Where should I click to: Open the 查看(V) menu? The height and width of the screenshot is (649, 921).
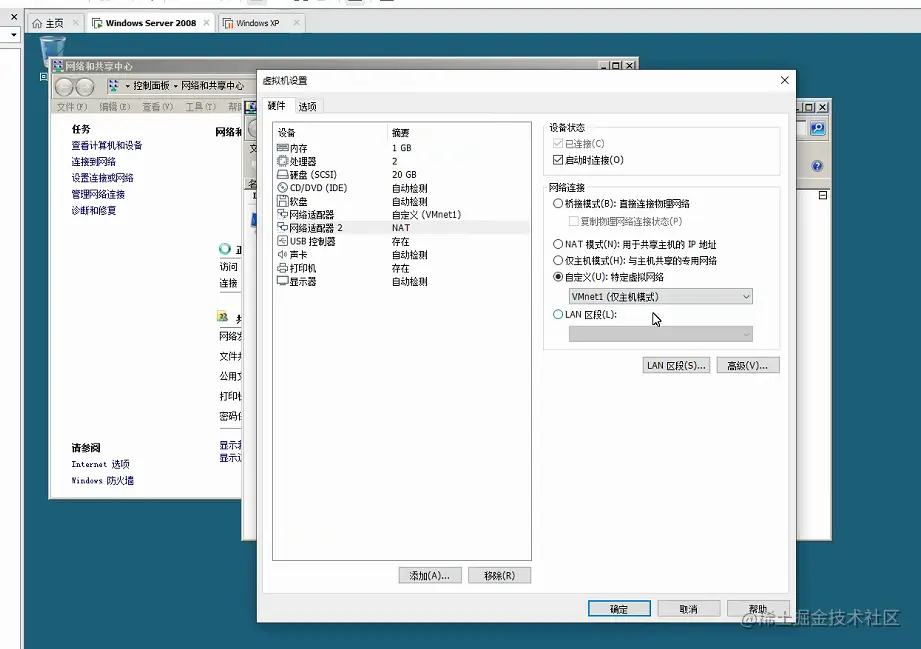coord(157,107)
